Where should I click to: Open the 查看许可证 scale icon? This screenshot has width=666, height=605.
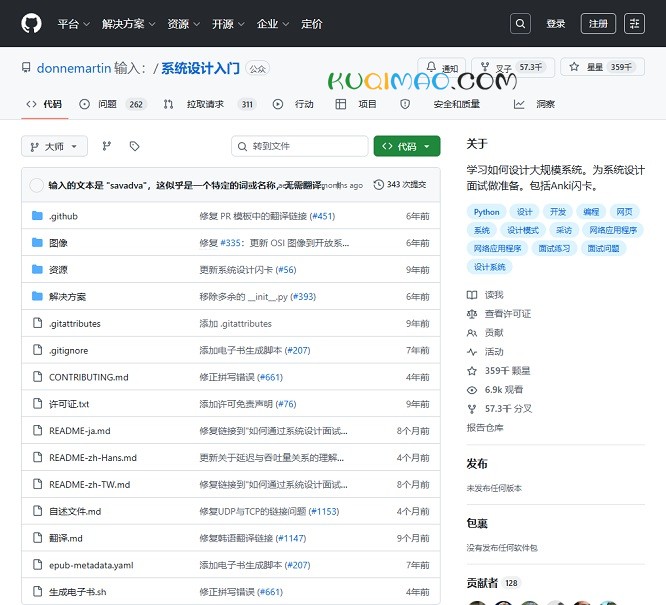tap(472, 314)
